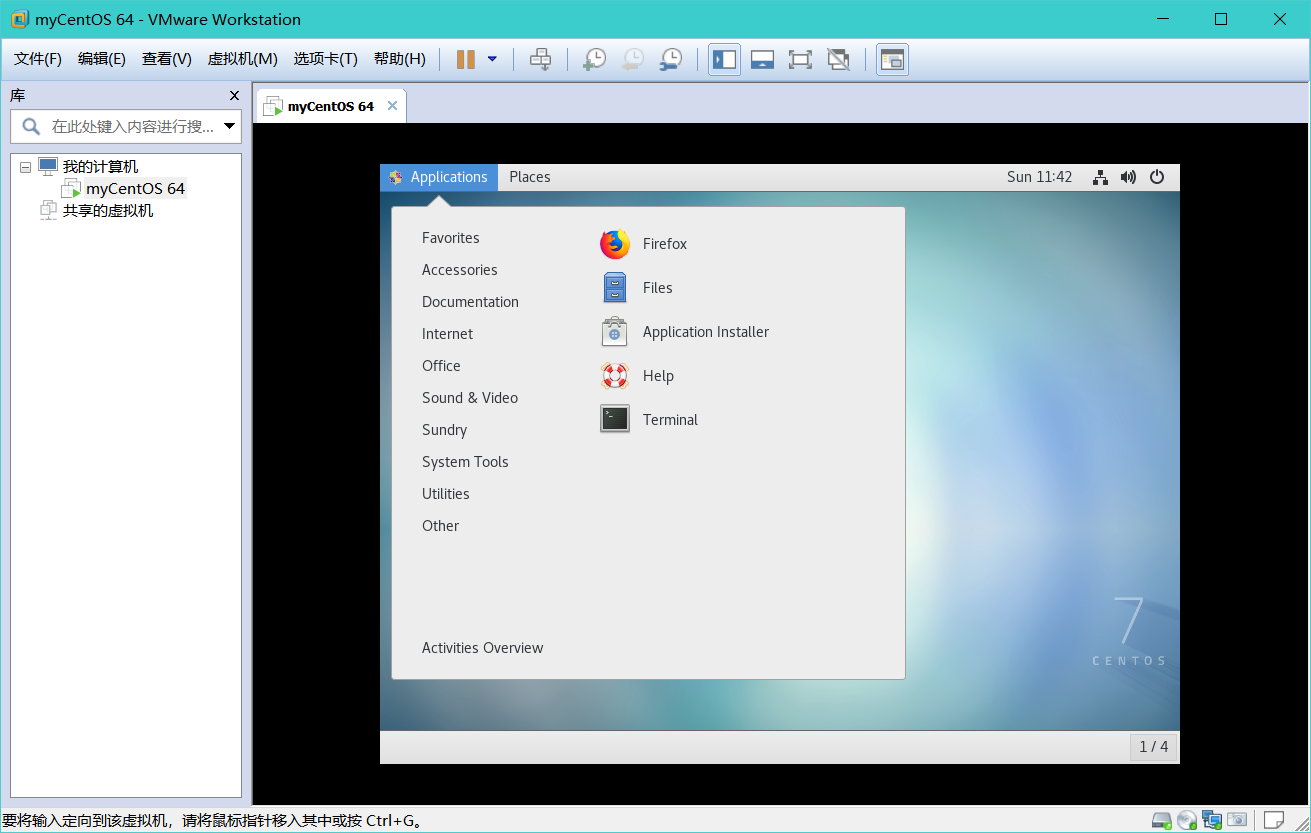The image size is (1311, 833).
Task: Click the Help lifebuoy icon
Action: pyautogui.click(x=615, y=376)
